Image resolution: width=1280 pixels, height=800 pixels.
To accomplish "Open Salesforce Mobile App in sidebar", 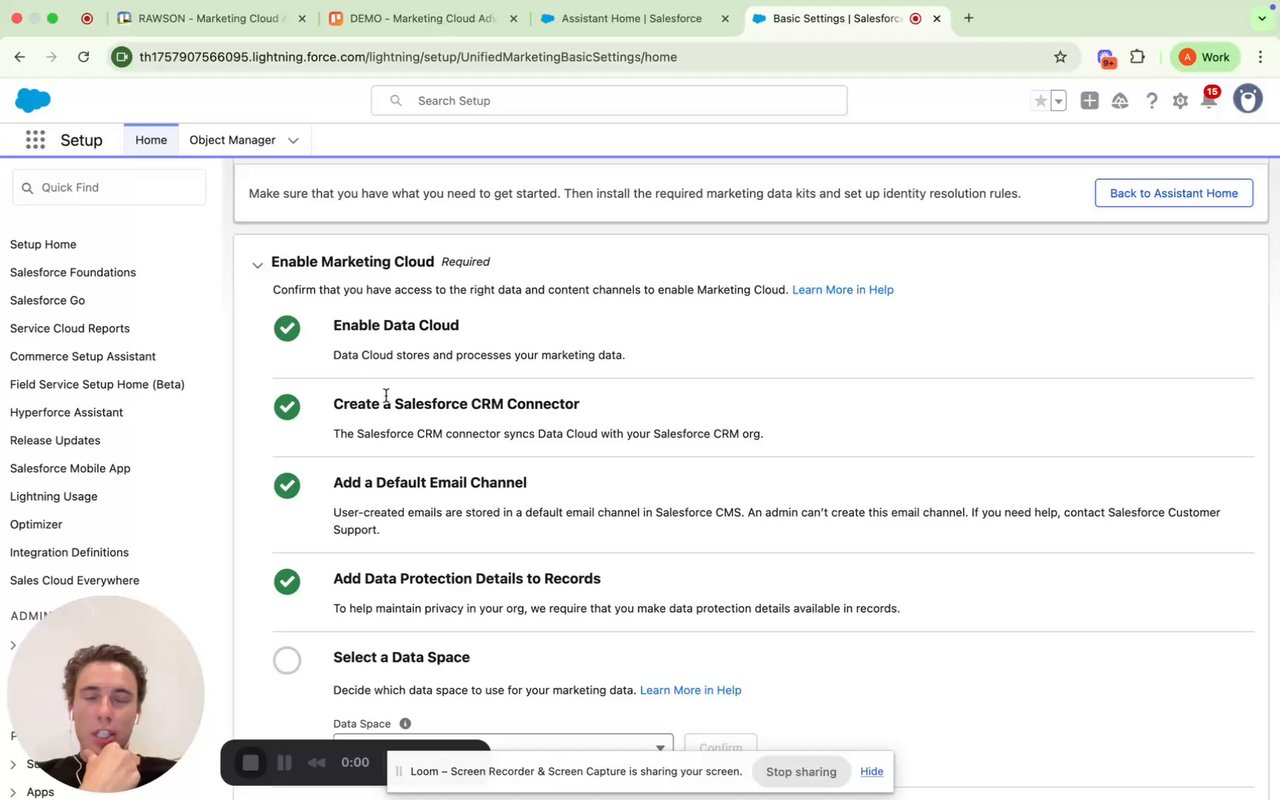I will click(x=70, y=468).
